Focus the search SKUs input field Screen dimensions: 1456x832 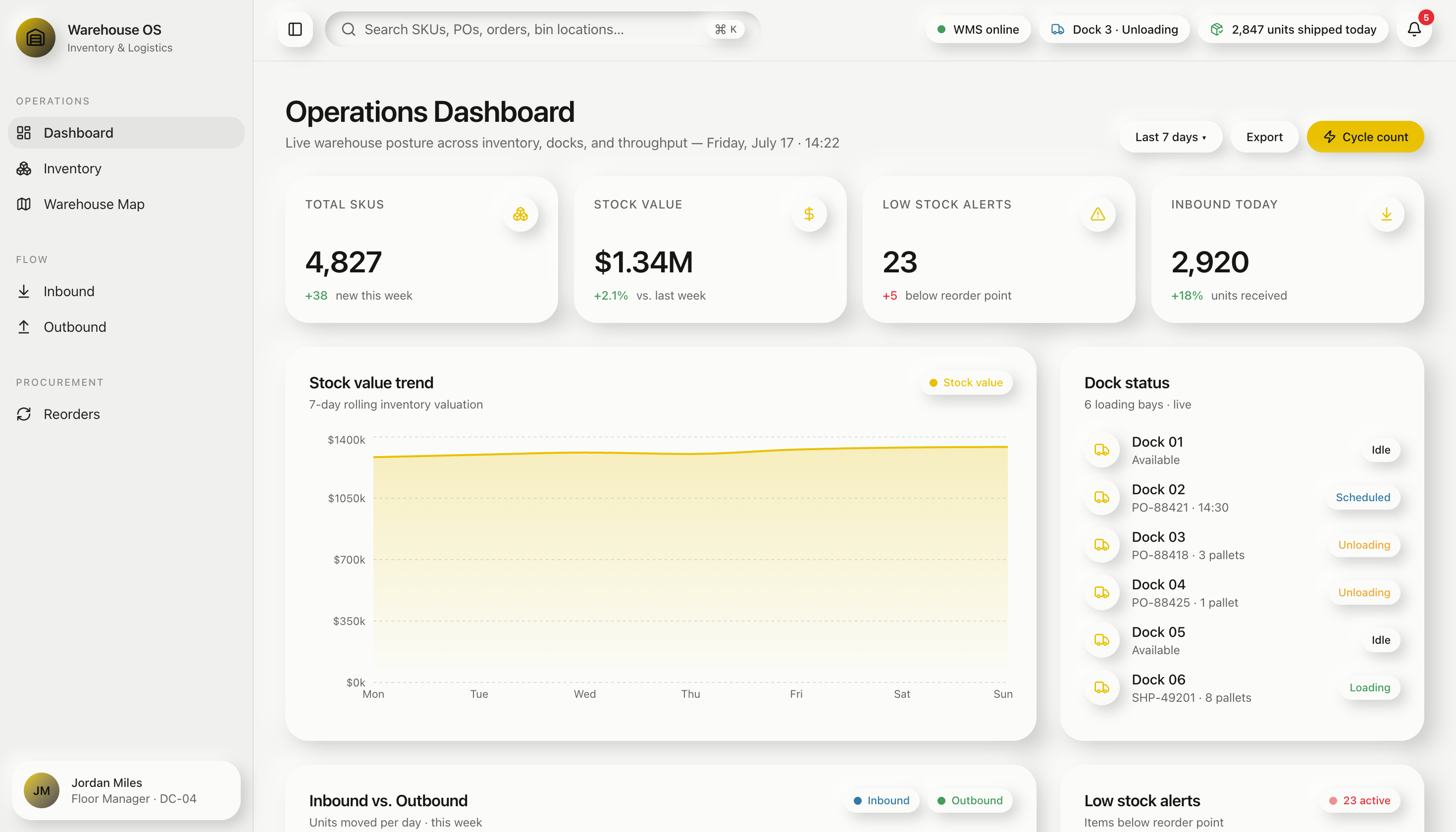[542, 29]
